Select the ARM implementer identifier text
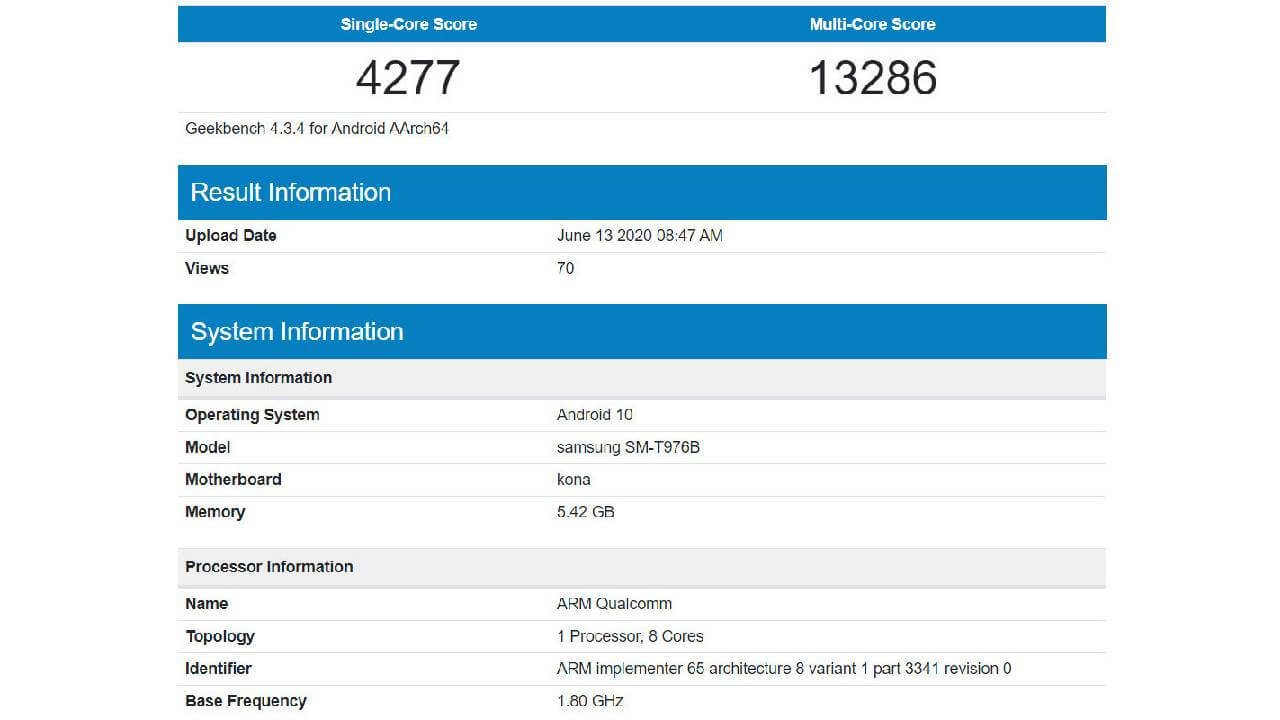1280x720 pixels. point(783,668)
